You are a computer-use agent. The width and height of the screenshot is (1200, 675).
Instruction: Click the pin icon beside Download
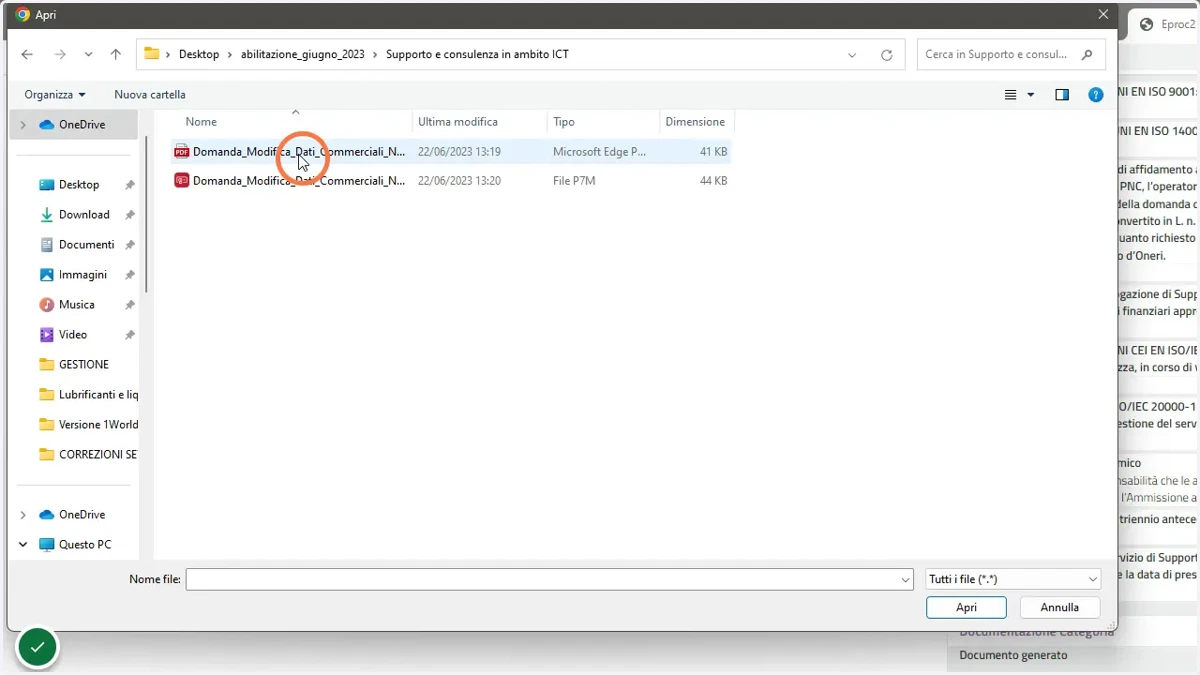pos(130,215)
